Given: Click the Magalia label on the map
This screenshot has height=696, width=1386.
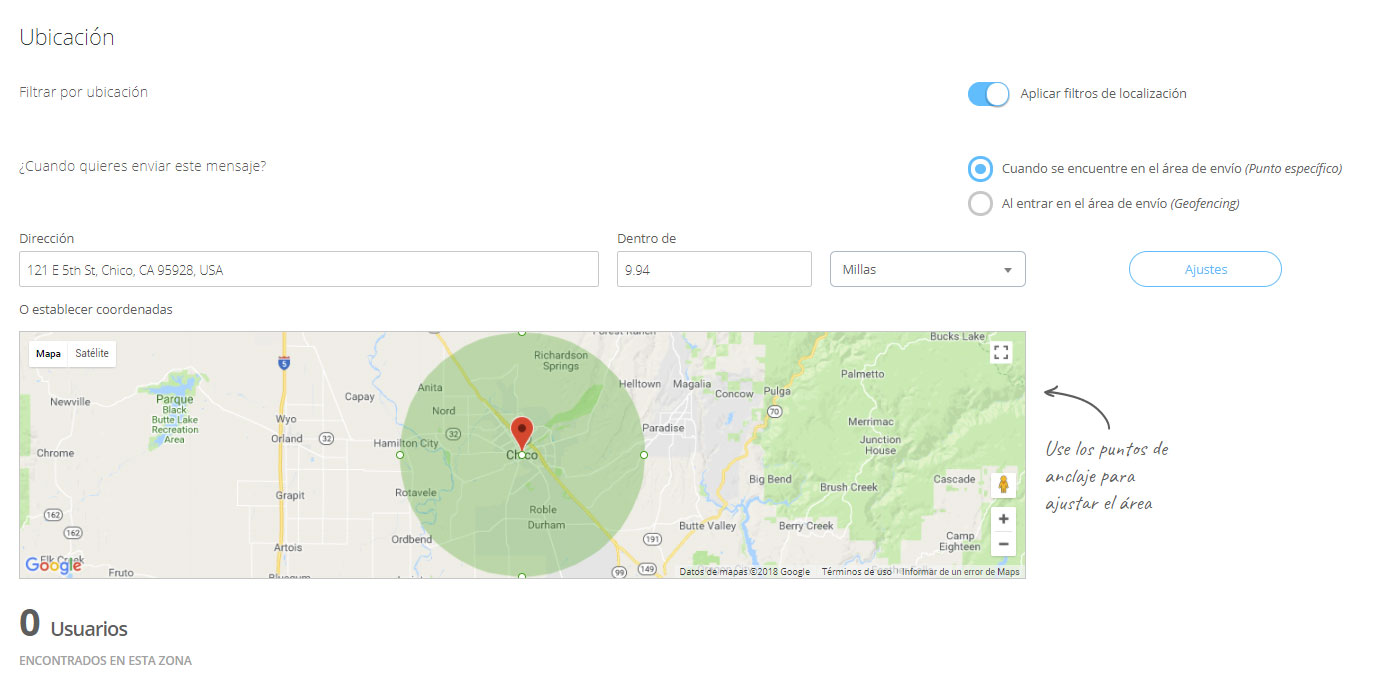Looking at the screenshot, I should 692,384.
